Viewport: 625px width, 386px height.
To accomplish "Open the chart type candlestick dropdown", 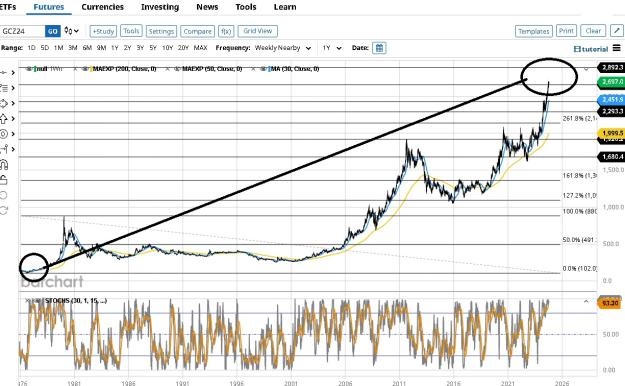I will click(x=72, y=31).
